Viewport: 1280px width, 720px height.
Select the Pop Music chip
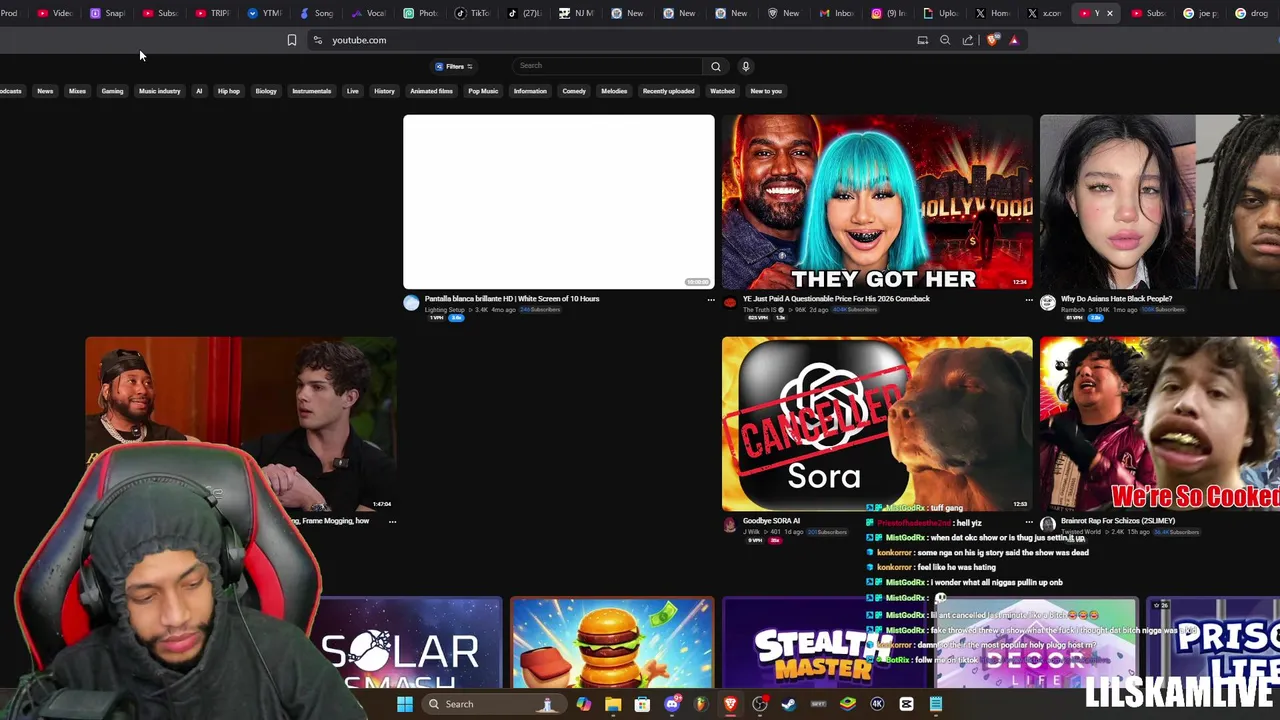coord(483,91)
